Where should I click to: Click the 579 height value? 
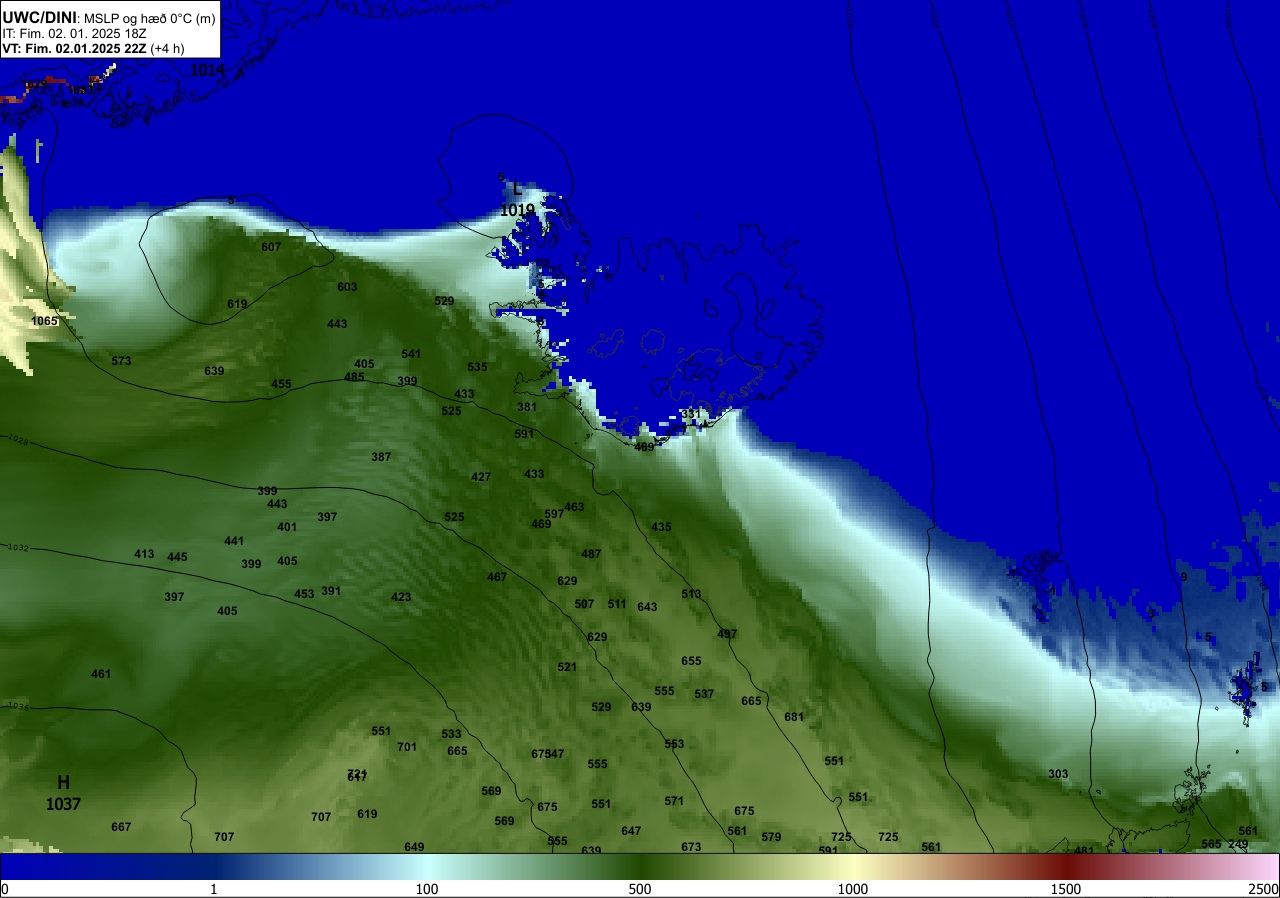771,837
